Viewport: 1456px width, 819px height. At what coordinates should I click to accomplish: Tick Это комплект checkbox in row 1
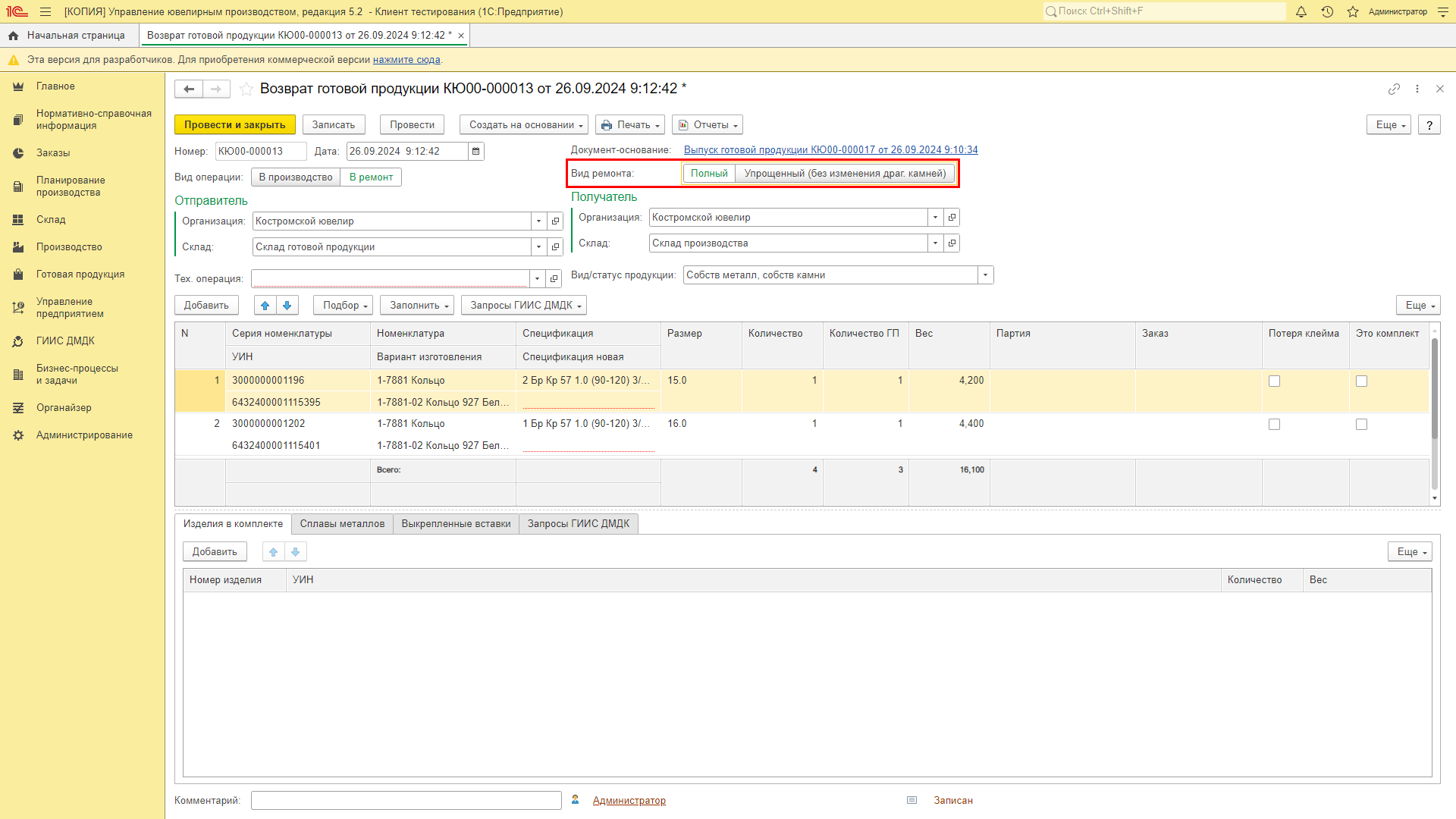point(1361,381)
